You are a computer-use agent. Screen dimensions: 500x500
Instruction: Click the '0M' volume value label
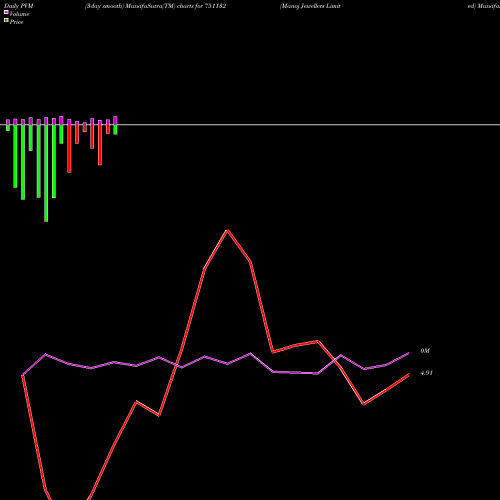pyautogui.click(x=425, y=351)
